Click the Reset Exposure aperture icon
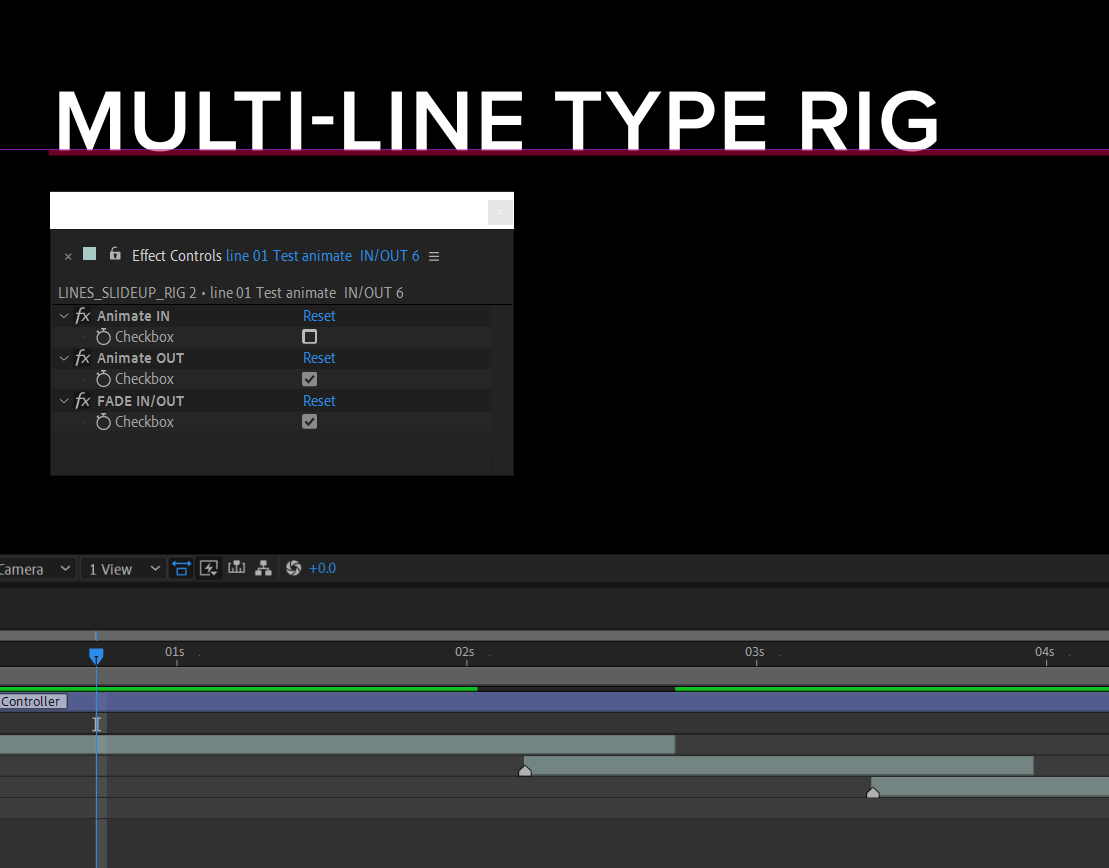The height and width of the screenshot is (868, 1109). tap(294, 568)
